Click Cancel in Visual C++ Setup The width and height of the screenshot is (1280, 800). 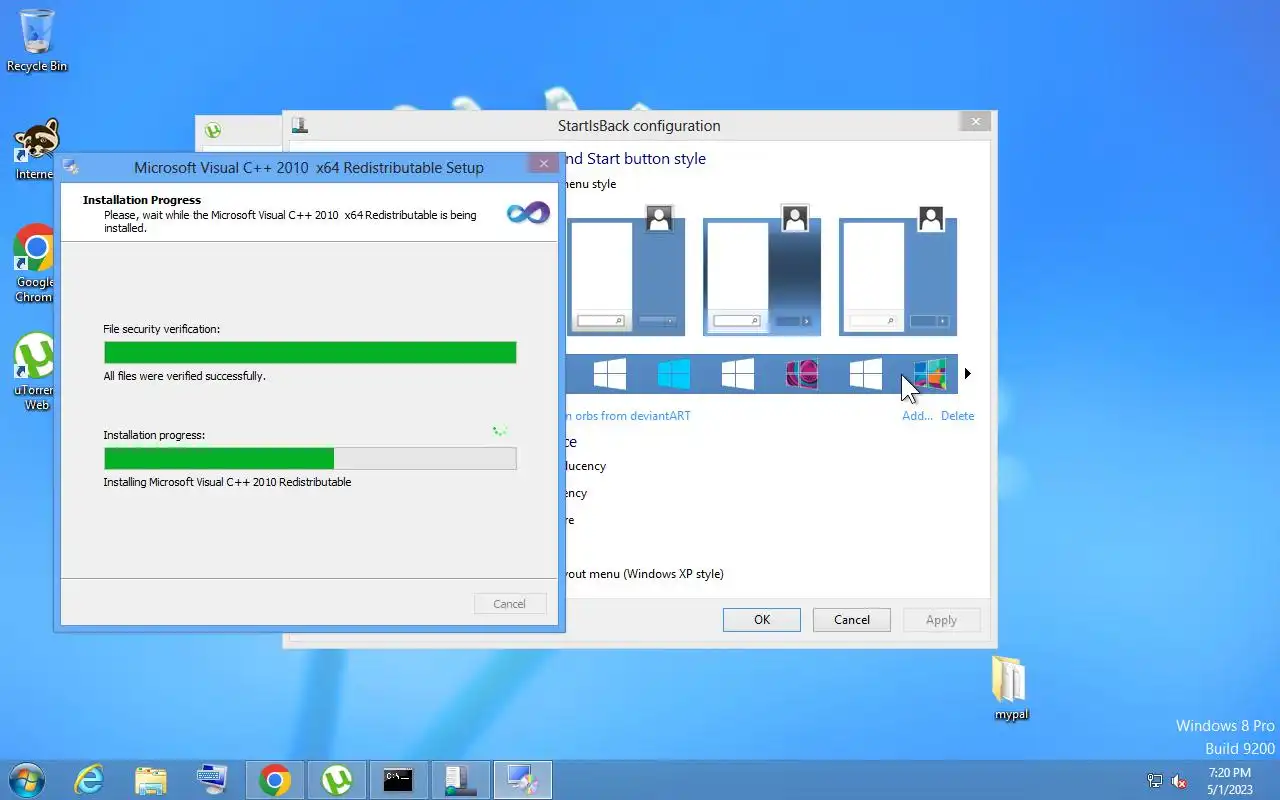(509, 604)
